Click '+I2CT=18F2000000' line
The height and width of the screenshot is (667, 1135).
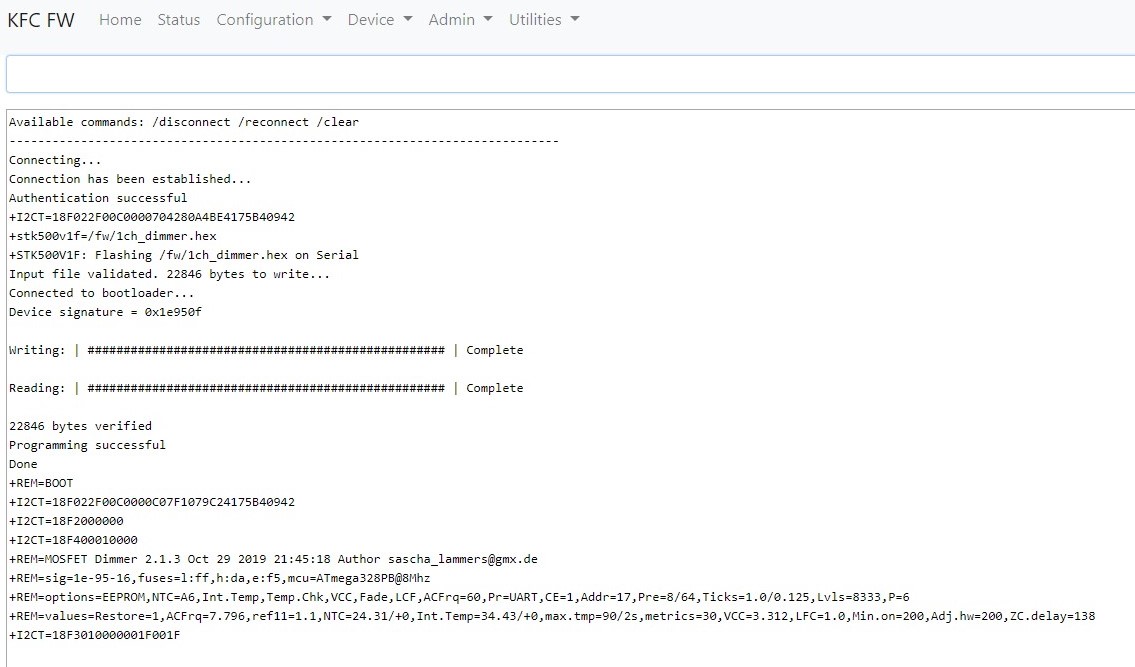coord(66,521)
